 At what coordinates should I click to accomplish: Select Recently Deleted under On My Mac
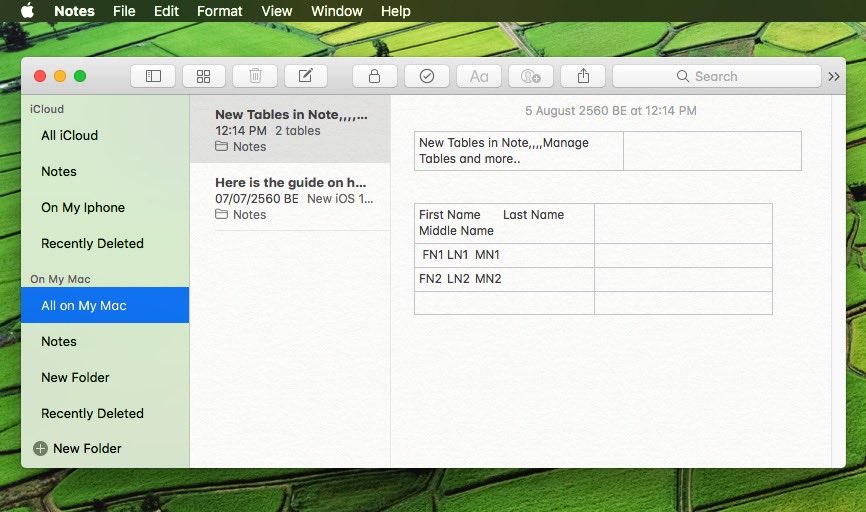[x=105, y=413]
